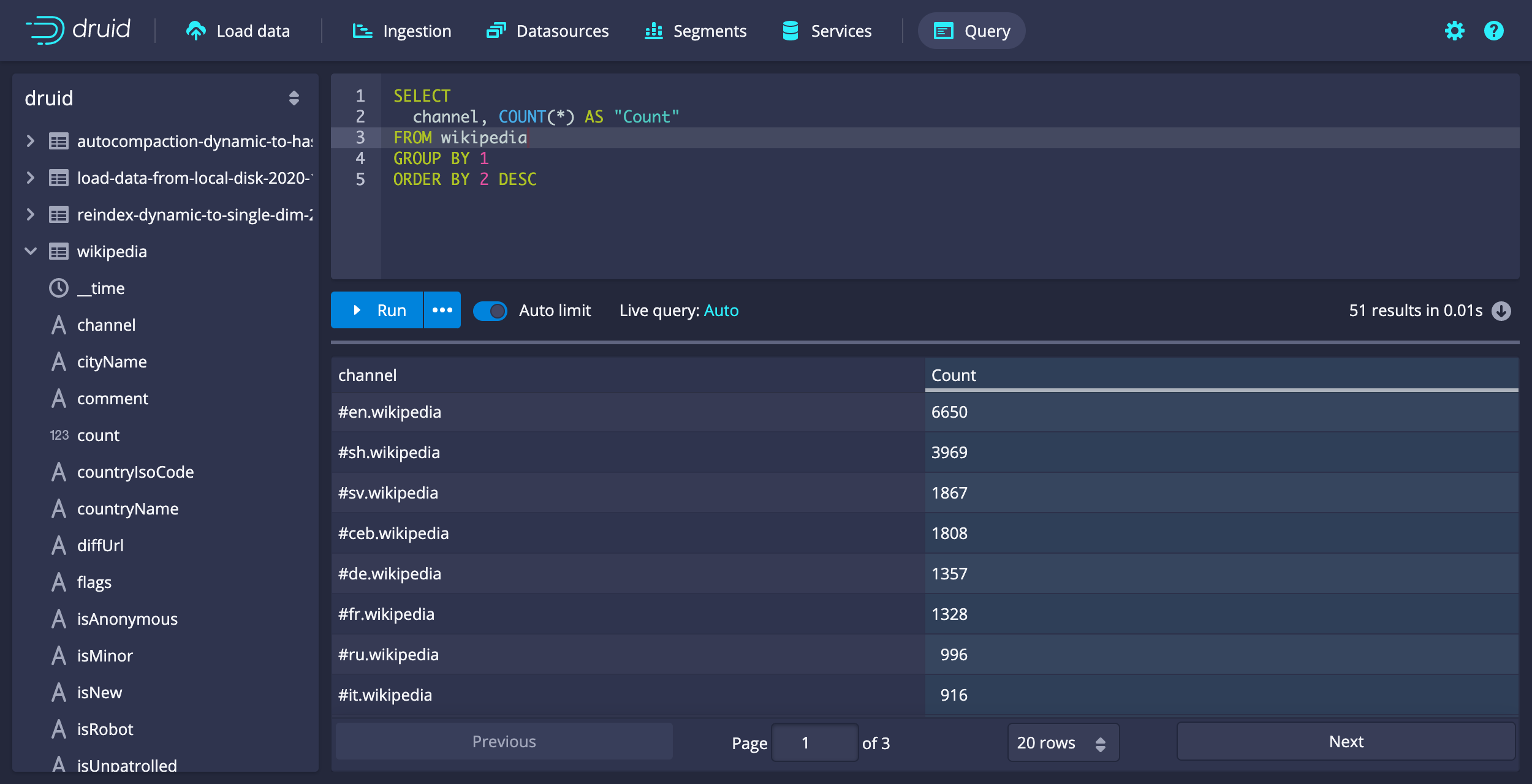Open the Load data page
Viewport: 1532px width, 784px height.
coord(238,31)
